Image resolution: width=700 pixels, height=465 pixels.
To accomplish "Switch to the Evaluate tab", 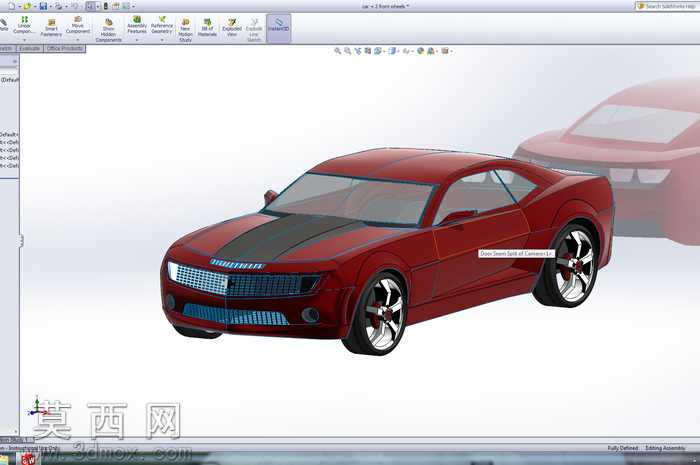I will (29, 48).
